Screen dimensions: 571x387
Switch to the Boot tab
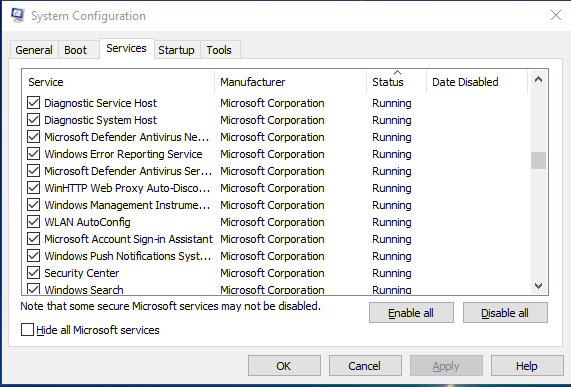tap(76, 50)
